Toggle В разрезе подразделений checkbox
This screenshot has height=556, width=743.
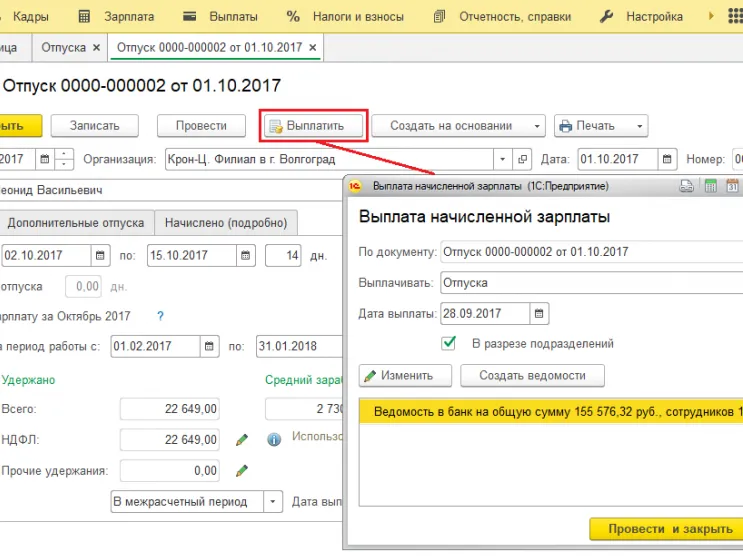[x=449, y=343]
